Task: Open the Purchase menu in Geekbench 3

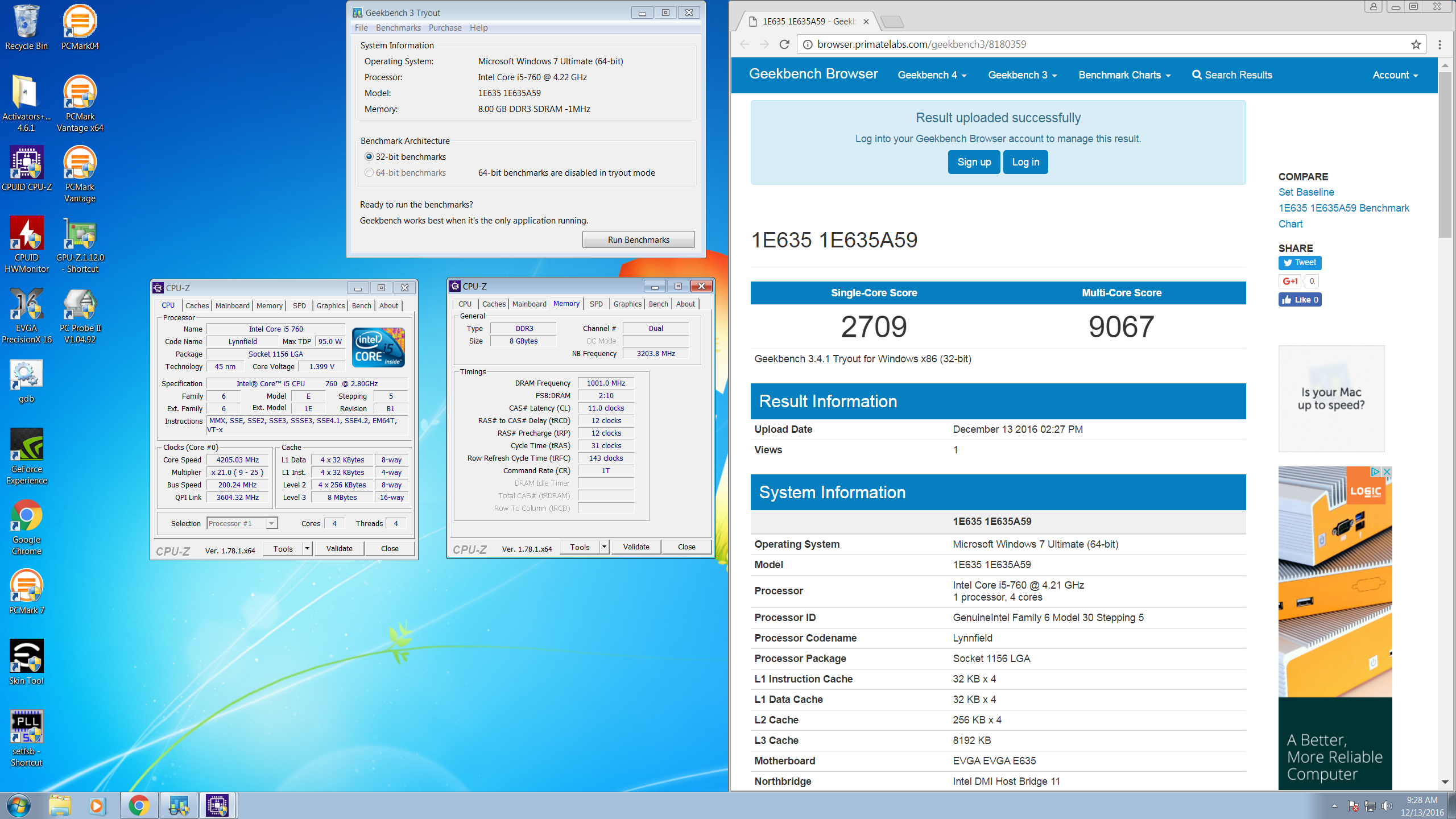Action: tap(445, 28)
